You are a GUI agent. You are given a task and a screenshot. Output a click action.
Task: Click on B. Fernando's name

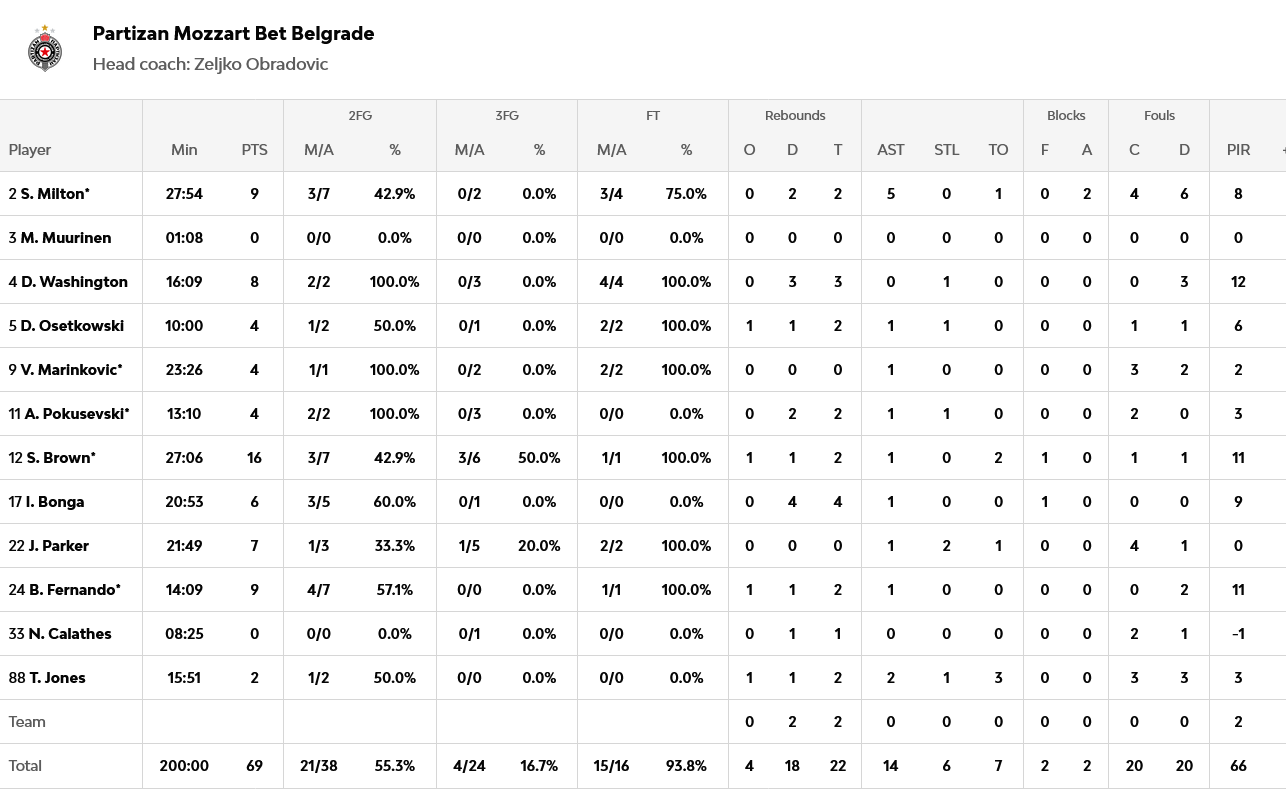coord(74,590)
